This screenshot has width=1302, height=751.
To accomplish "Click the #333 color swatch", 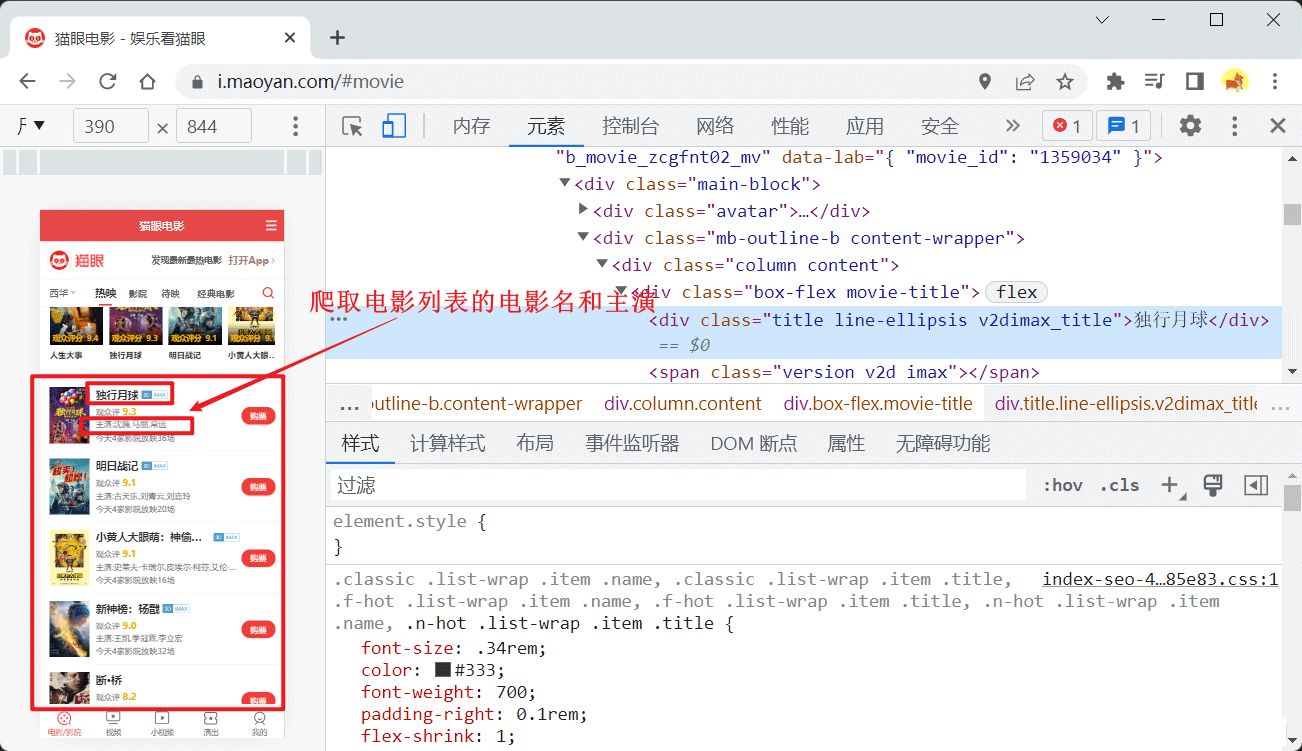I will pos(443,670).
